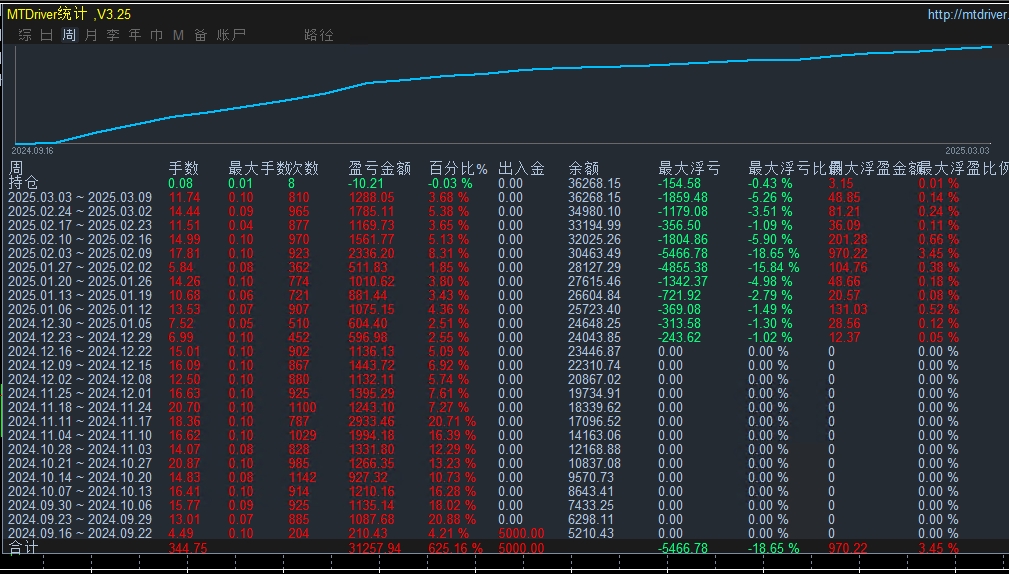Switch to the 综 summary tab
1009x574 pixels.
coord(25,35)
